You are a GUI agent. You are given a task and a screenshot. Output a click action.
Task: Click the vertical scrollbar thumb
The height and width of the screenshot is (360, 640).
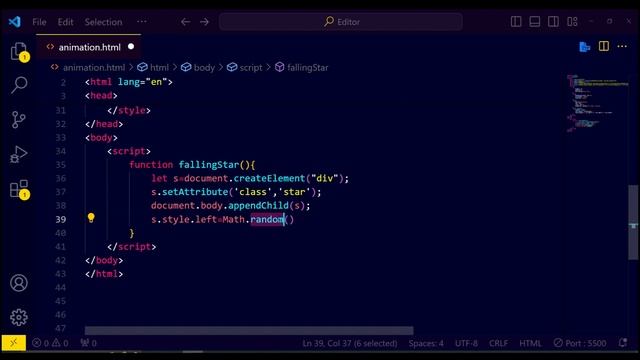(633, 222)
